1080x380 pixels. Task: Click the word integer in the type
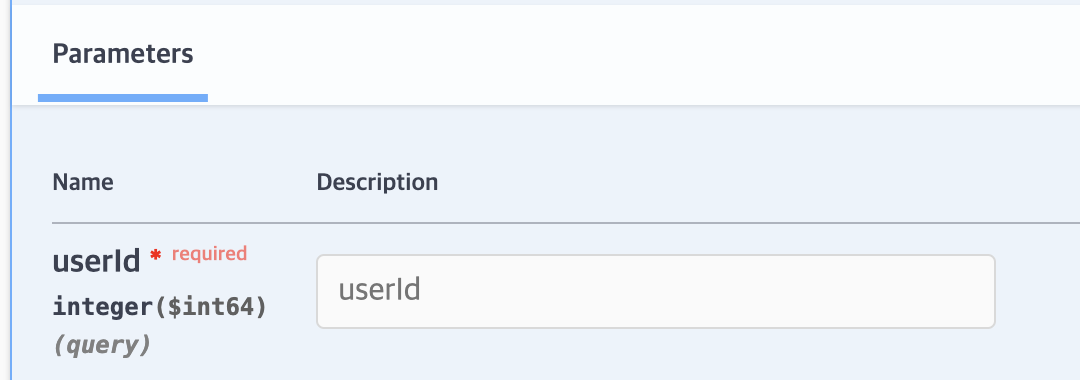(101, 307)
